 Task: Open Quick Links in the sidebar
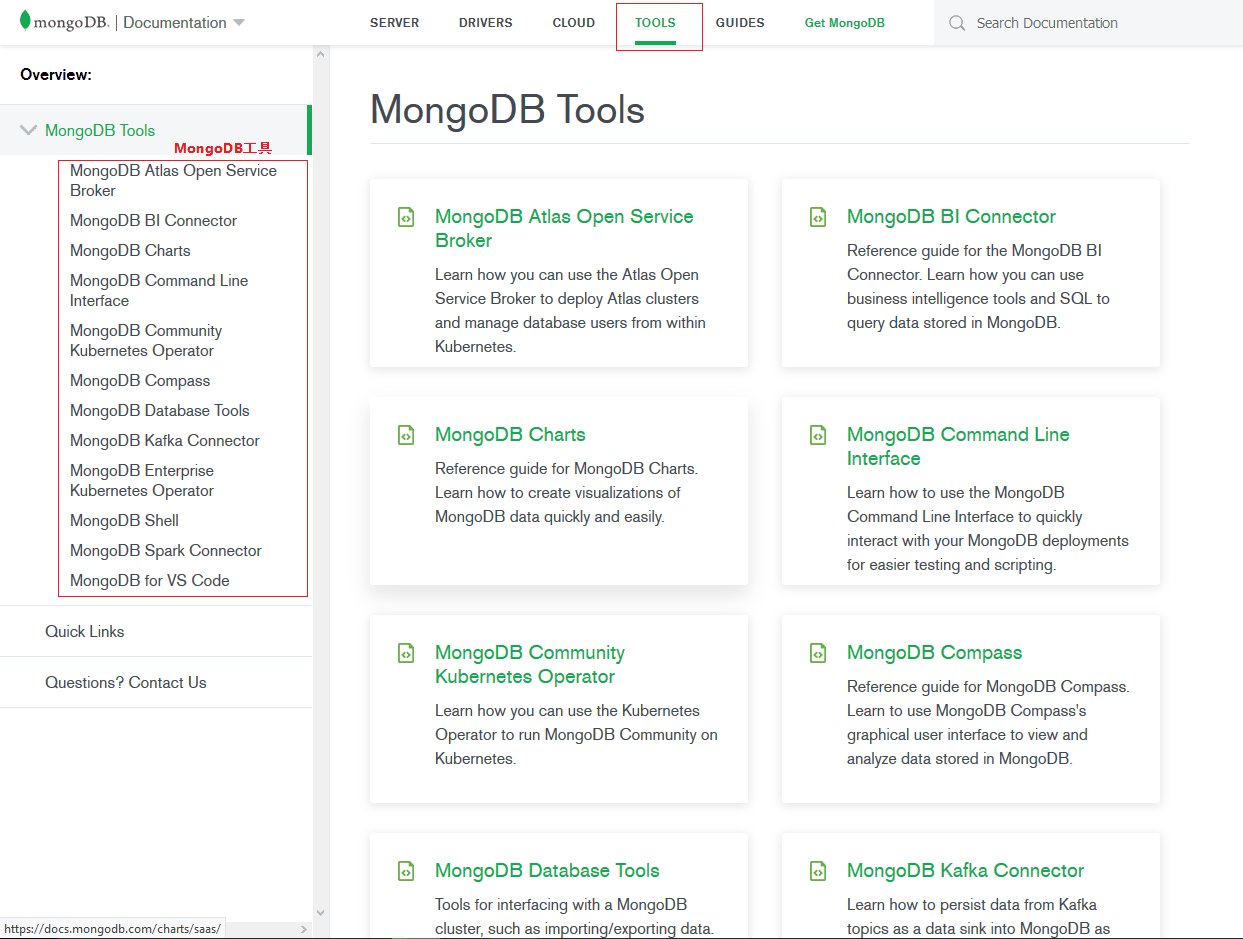(85, 631)
